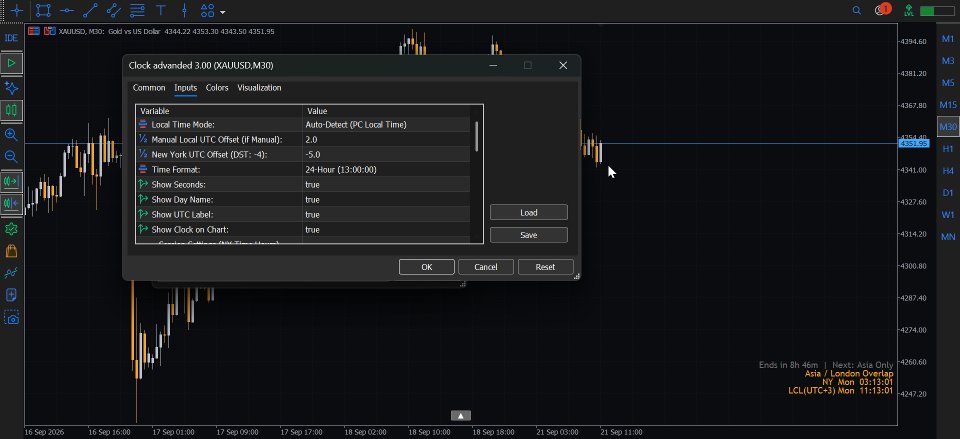Open the search magnifier icon
This screenshot has height=439, width=960.
[857, 10]
